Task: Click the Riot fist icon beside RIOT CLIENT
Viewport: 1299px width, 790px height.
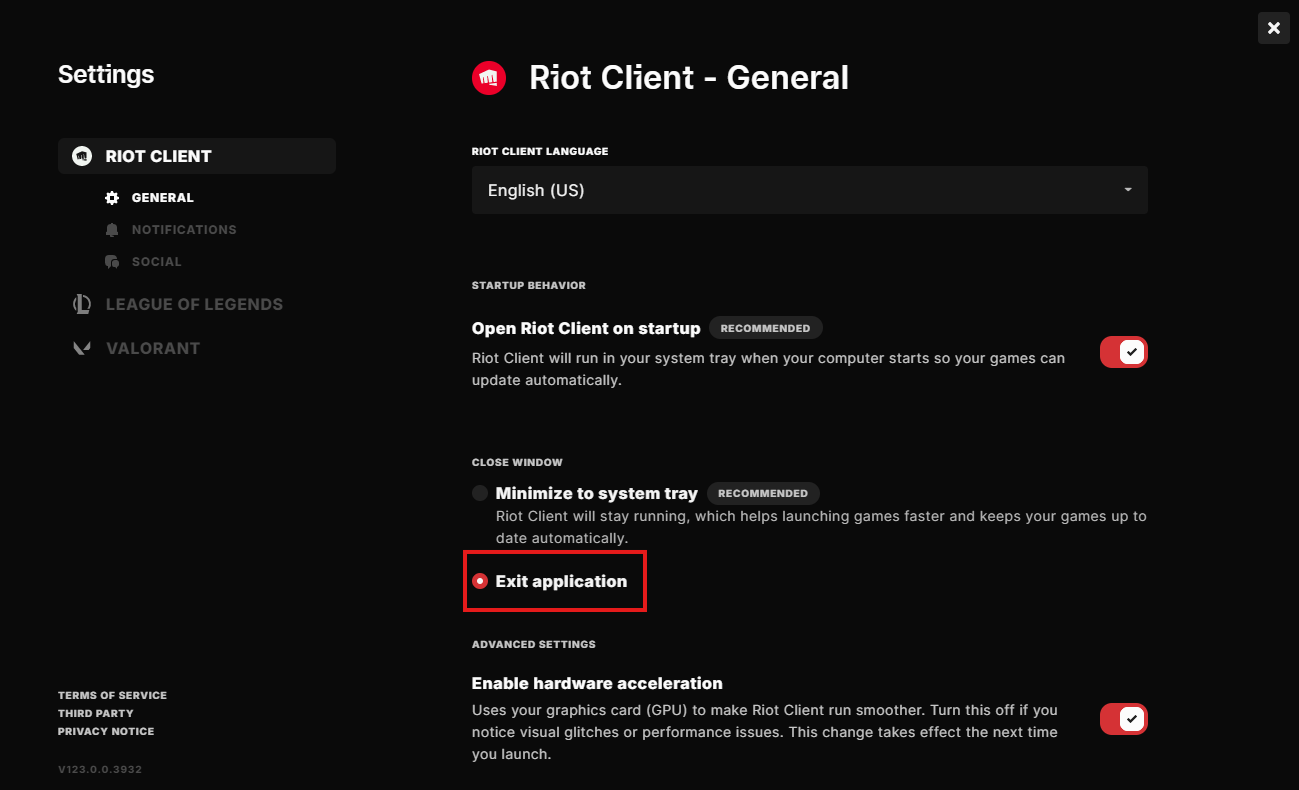Action: (82, 156)
